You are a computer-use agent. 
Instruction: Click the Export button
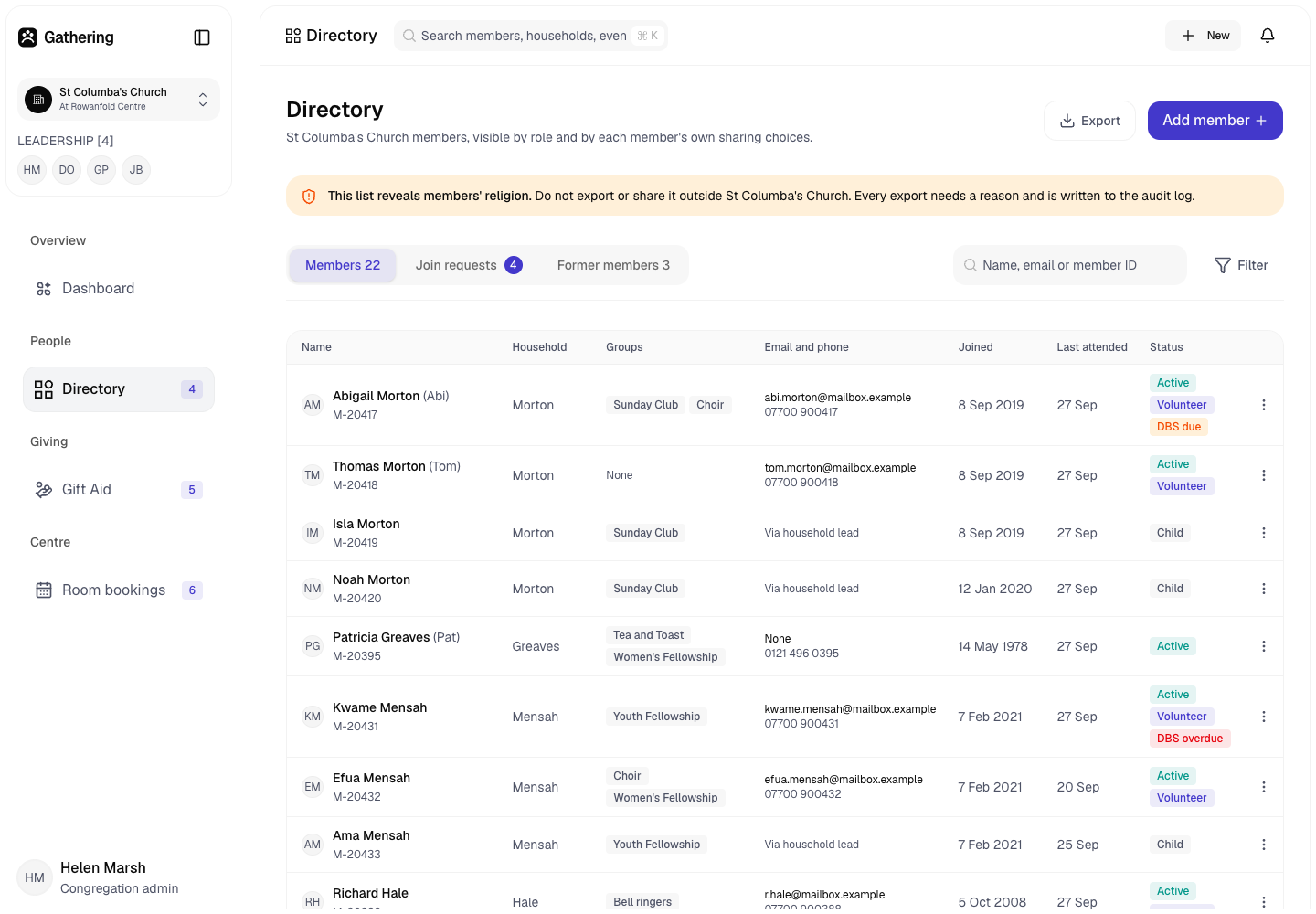[x=1089, y=121]
